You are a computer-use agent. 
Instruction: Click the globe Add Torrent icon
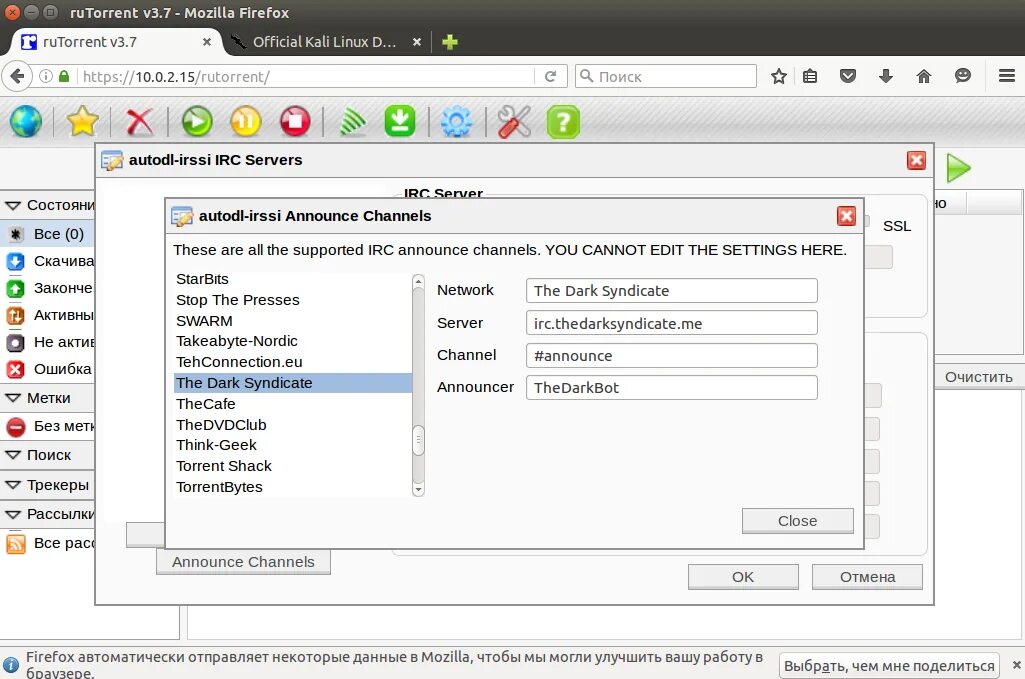[26, 122]
